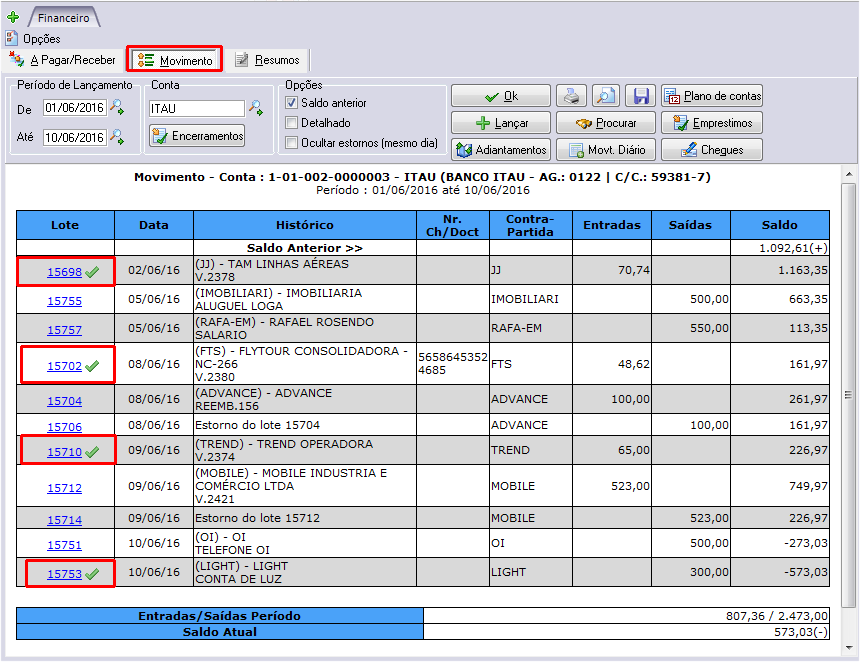Screen dimensions: 860x662
Task: Open lote 15714 link
Action: pos(64,520)
